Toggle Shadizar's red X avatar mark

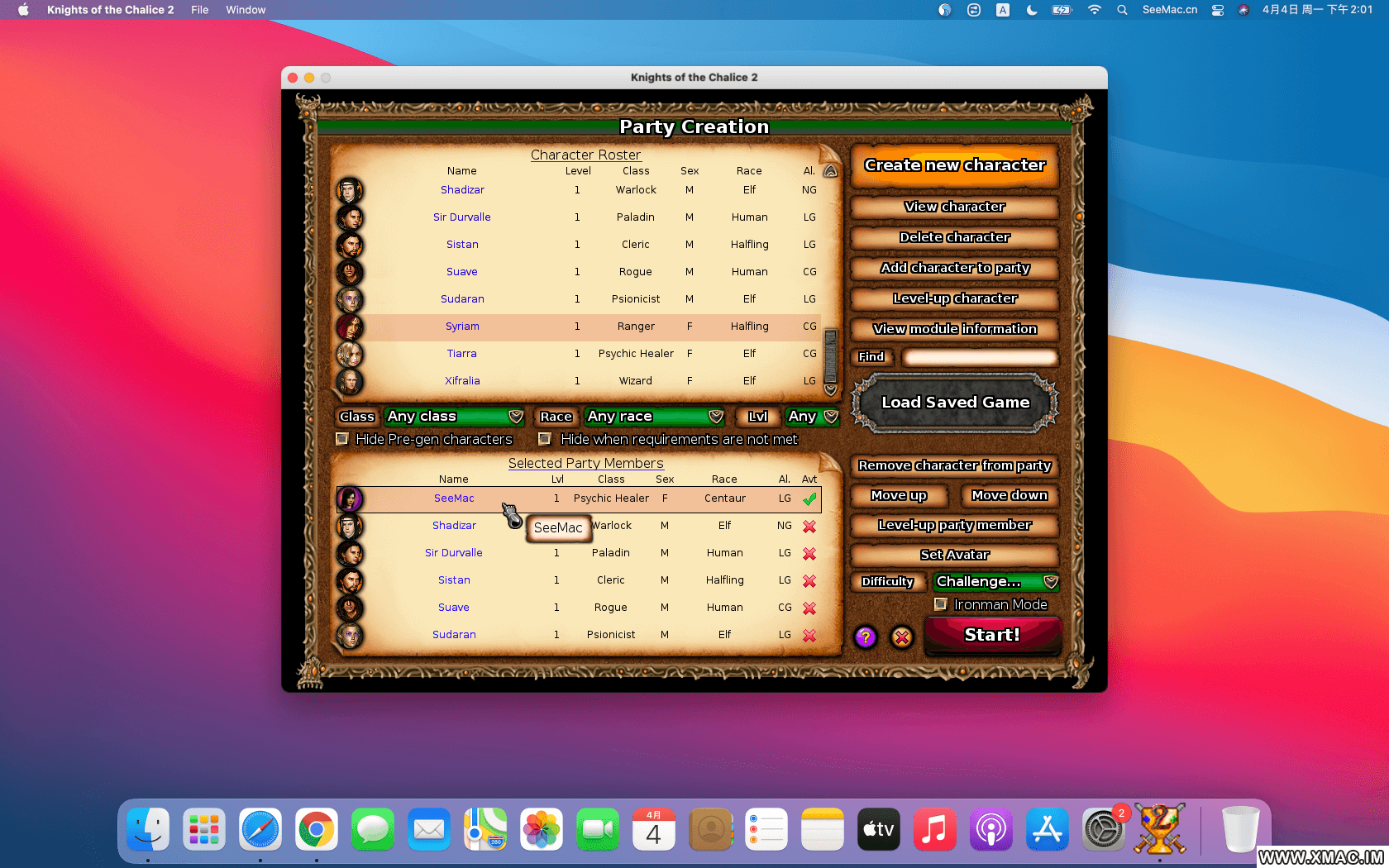tap(809, 526)
